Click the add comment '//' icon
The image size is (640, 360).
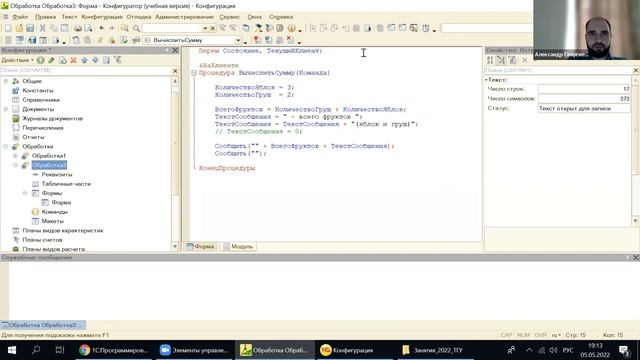point(100,40)
